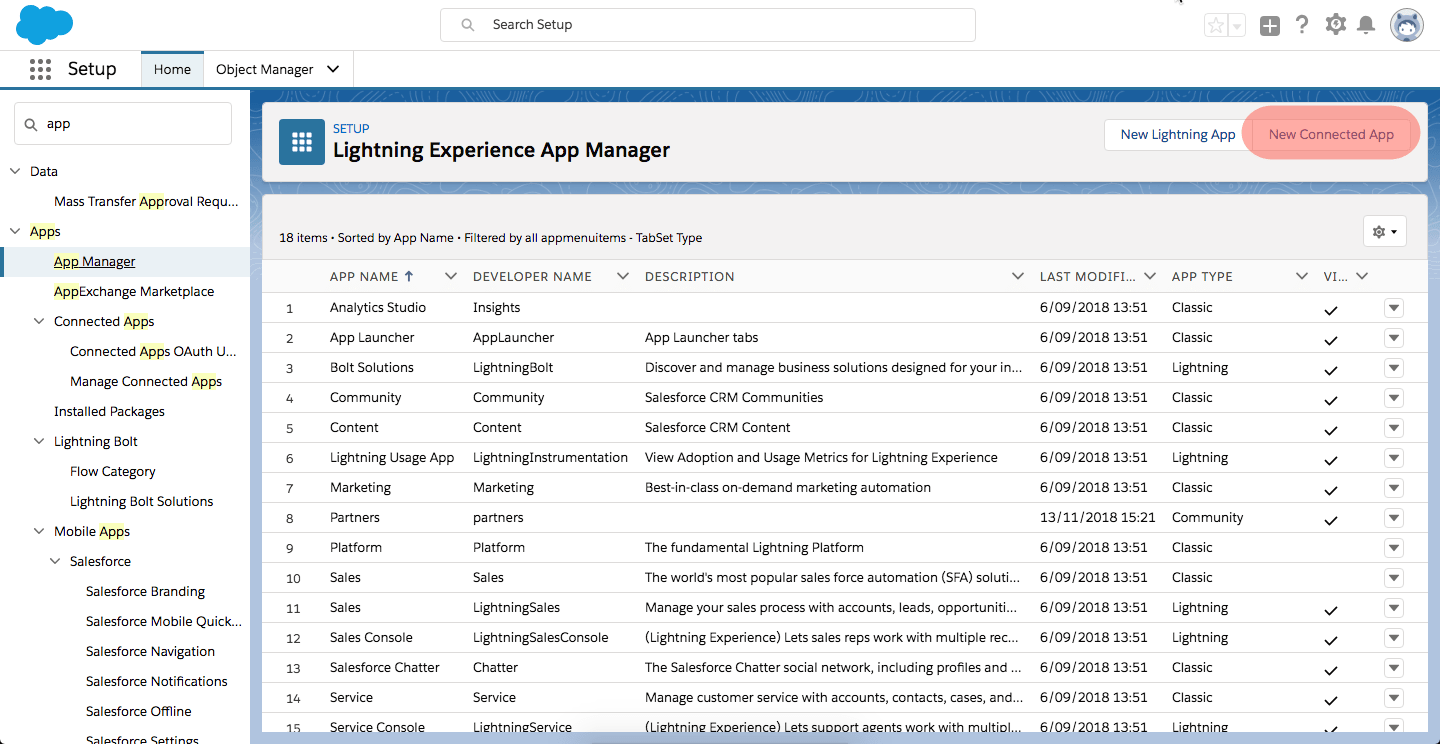The height and width of the screenshot is (744, 1440).
Task: Open the list view controls gear icon
Action: [1384, 230]
